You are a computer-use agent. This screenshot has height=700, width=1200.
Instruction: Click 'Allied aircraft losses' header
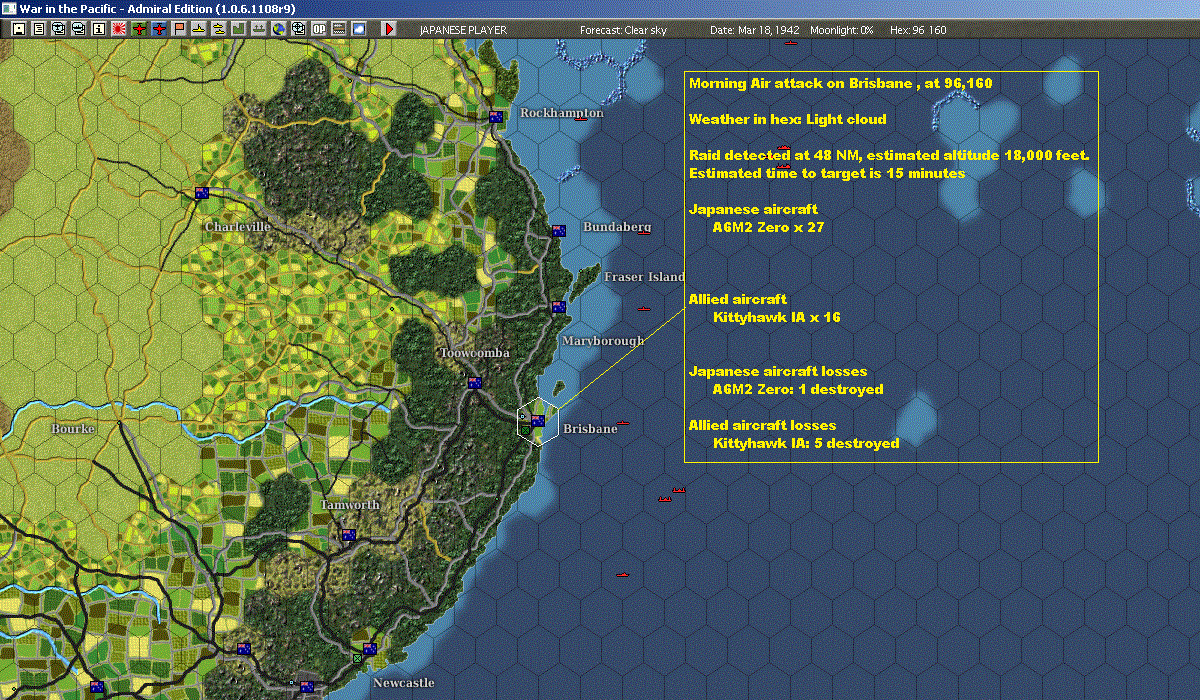click(x=762, y=425)
